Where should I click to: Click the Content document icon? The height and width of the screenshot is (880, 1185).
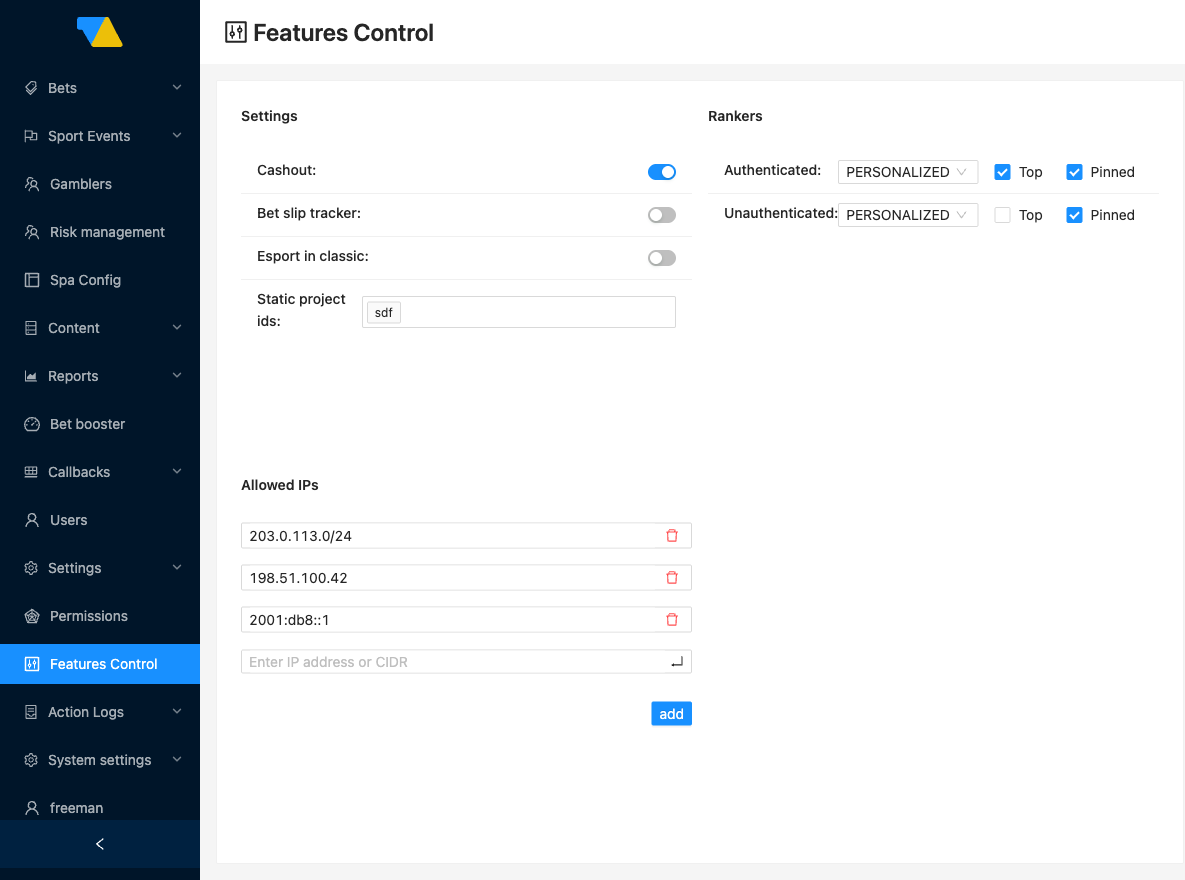click(31, 328)
